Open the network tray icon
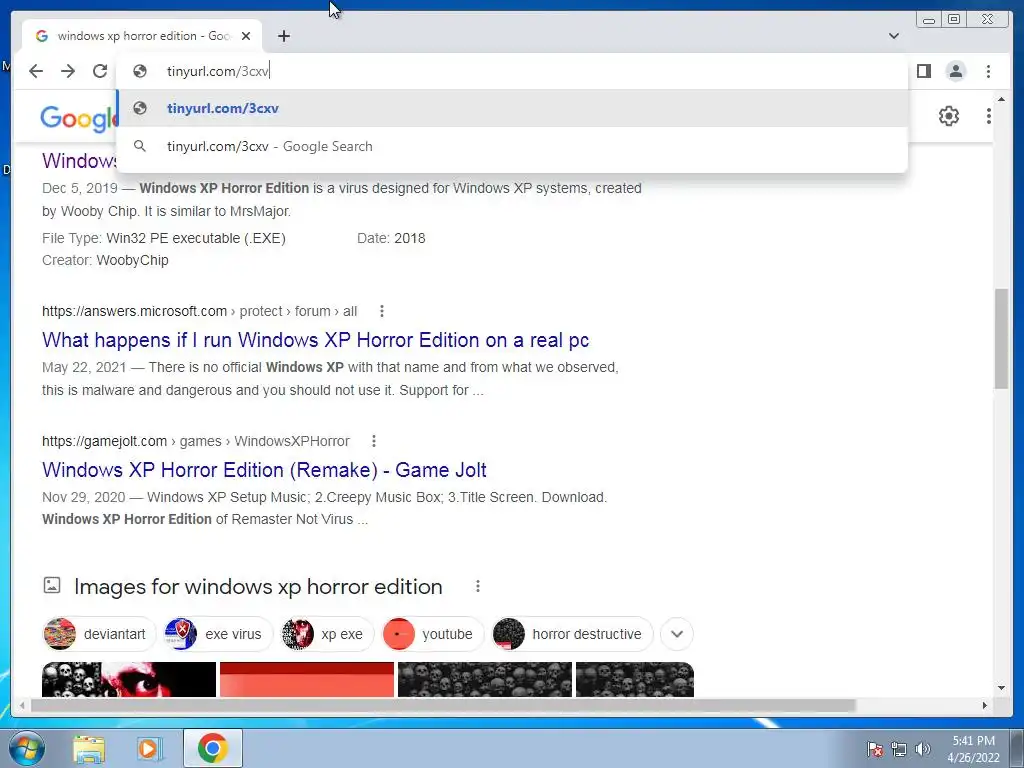 [x=899, y=749]
